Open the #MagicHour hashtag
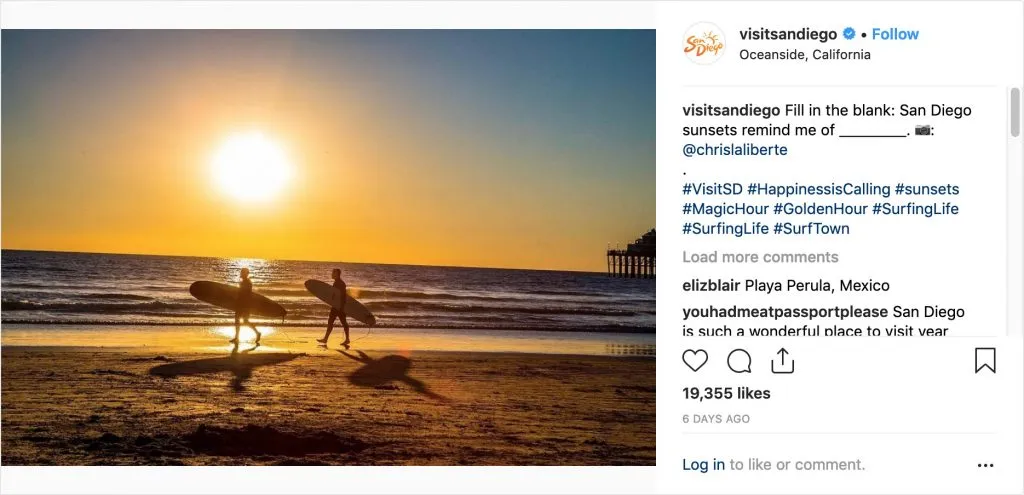 pos(725,209)
